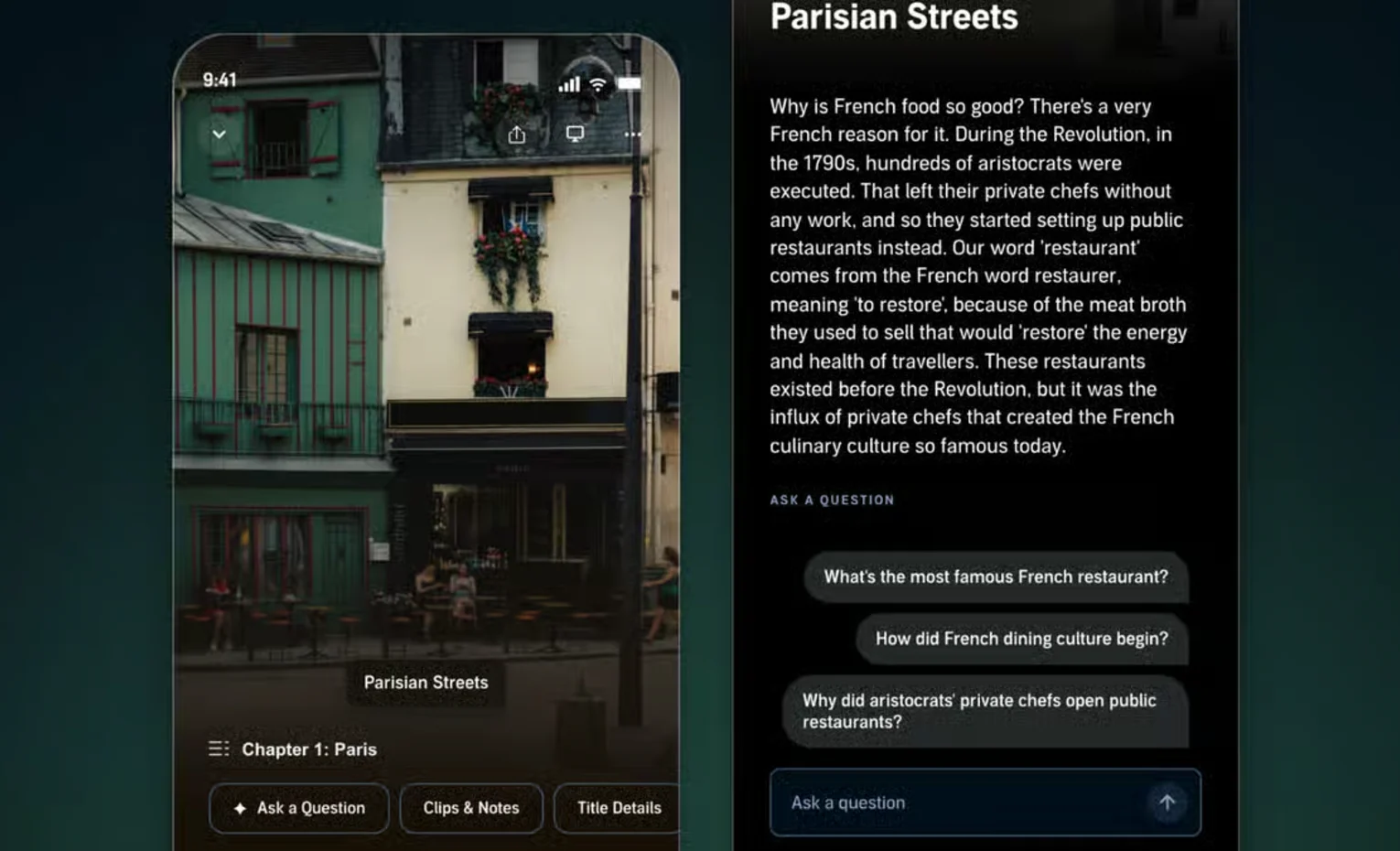Screen dimensions: 1400x851
Task: Open the Title Details tab
Action: [619, 808]
